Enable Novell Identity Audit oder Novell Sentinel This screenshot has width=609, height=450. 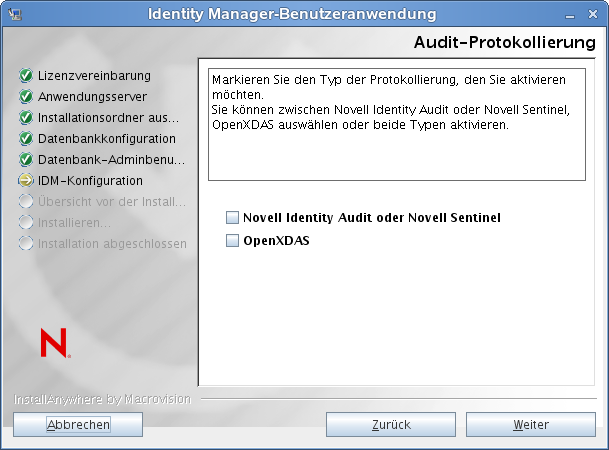pos(233,217)
